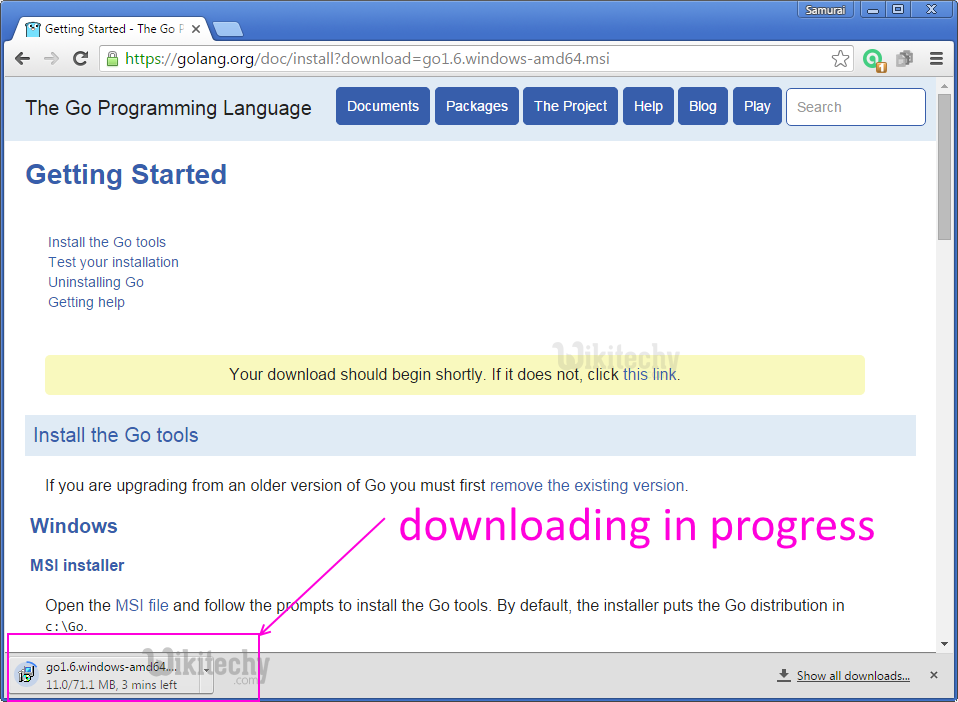
Task: Open the Packages section
Action: [476, 106]
